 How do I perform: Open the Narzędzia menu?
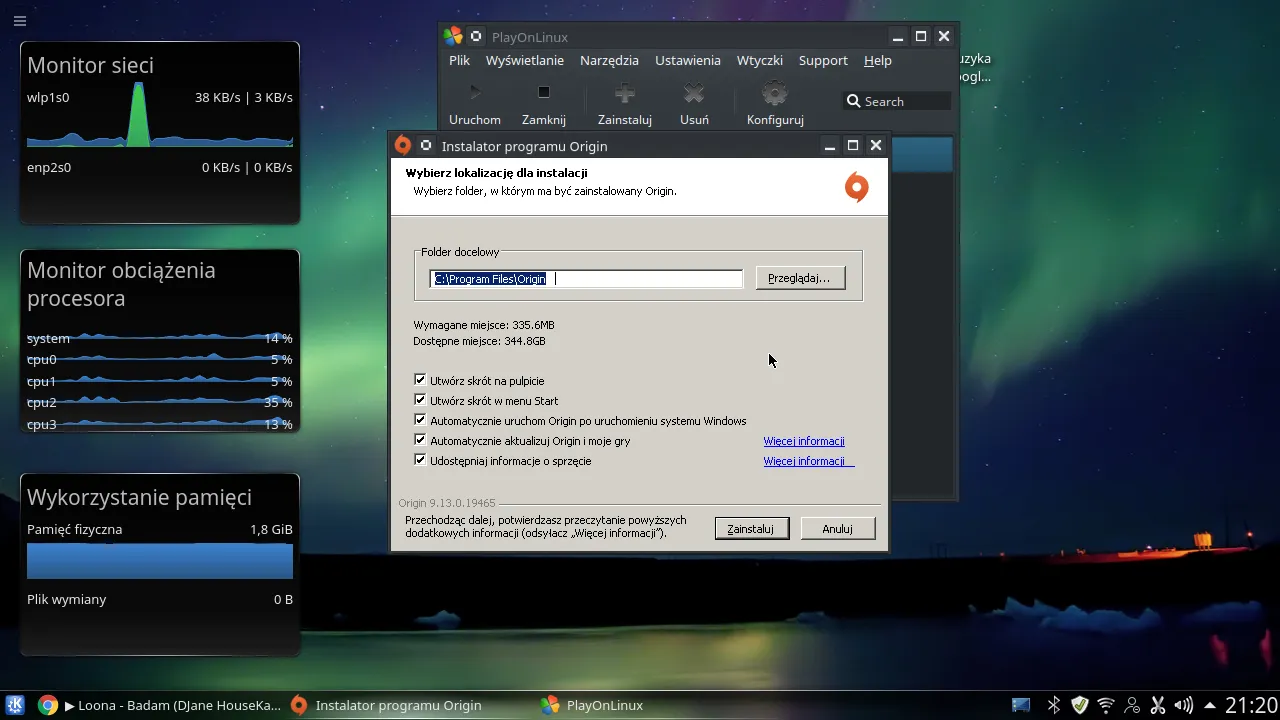click(x=609, y=60)
